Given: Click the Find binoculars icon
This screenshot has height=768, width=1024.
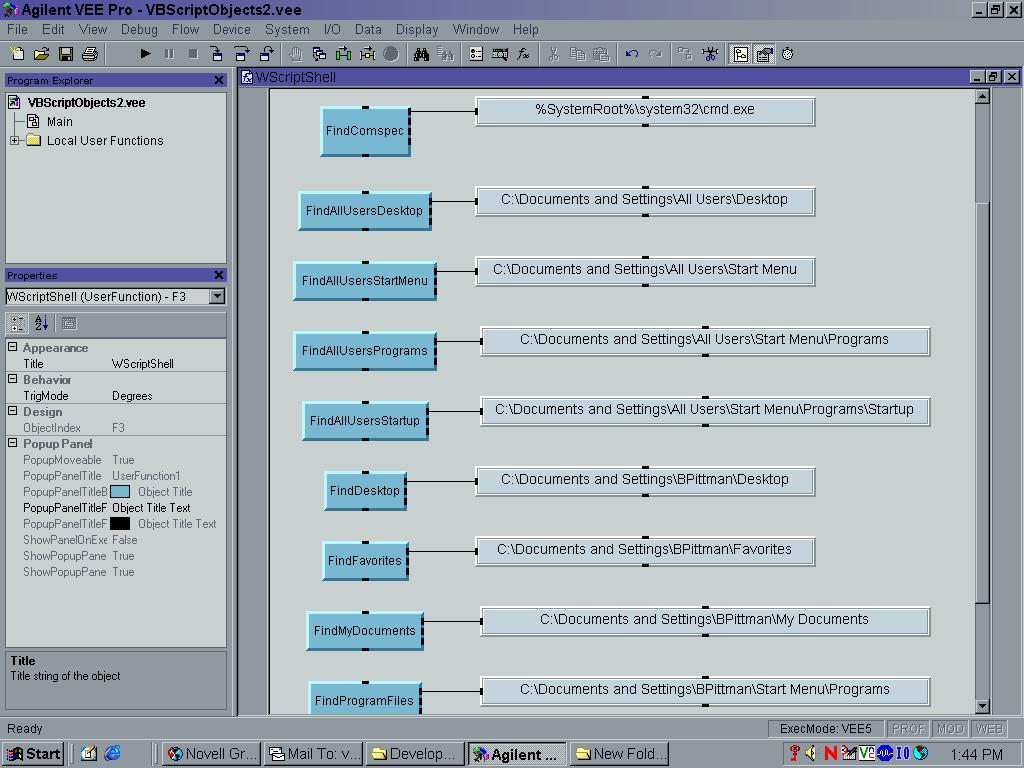Looking at the screenshot, I should coord(421,54).
